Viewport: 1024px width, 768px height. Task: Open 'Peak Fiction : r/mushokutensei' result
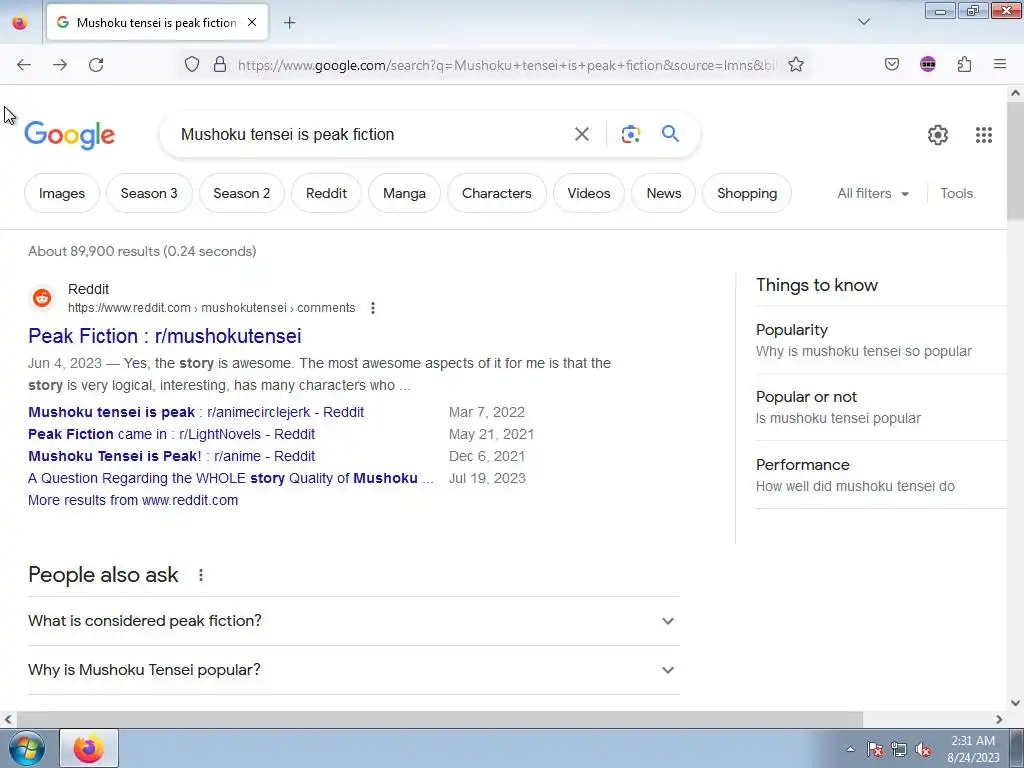pyautogui.click(x=165, y=336)
